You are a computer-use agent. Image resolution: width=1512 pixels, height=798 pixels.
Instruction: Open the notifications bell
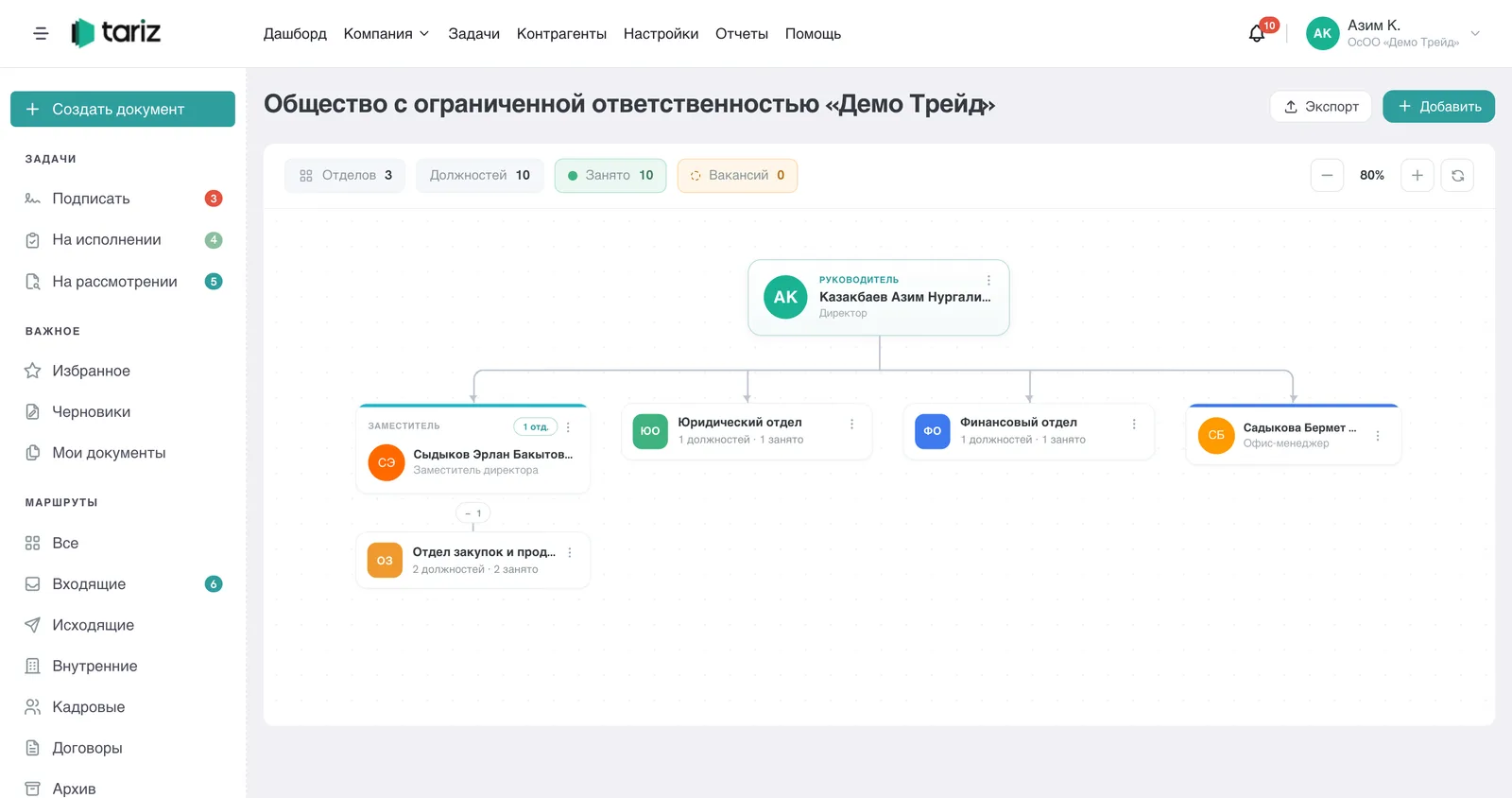pyautogui.click(x=1257, y=34)
